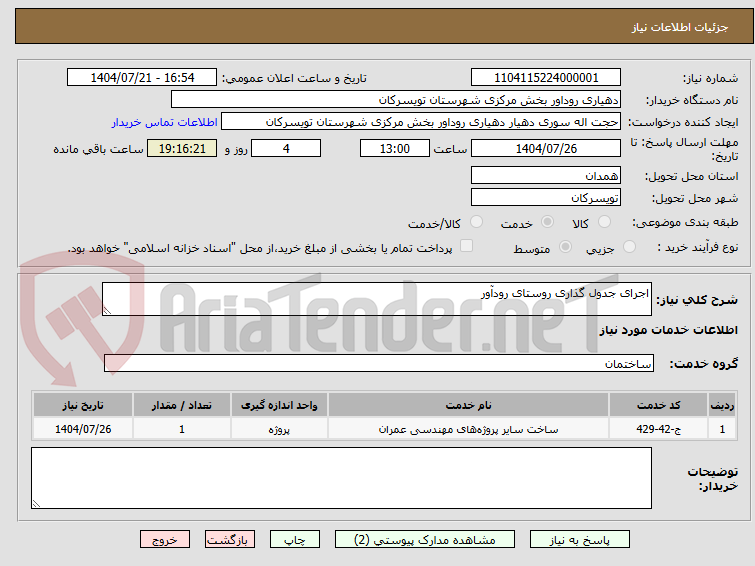Click the delivery city field تویسرکان
755x566 pixels.
546,197
